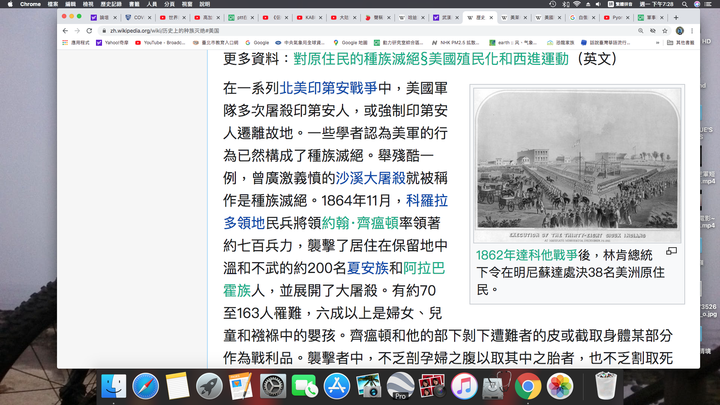Screen dimensions: 720x405
Task: Open YouTube - Broadc... bookmark
Action: click(160, 43)
